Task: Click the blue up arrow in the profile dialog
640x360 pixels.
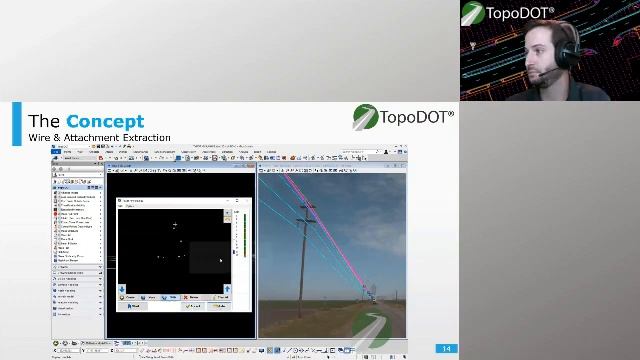Action: [227, 289]
